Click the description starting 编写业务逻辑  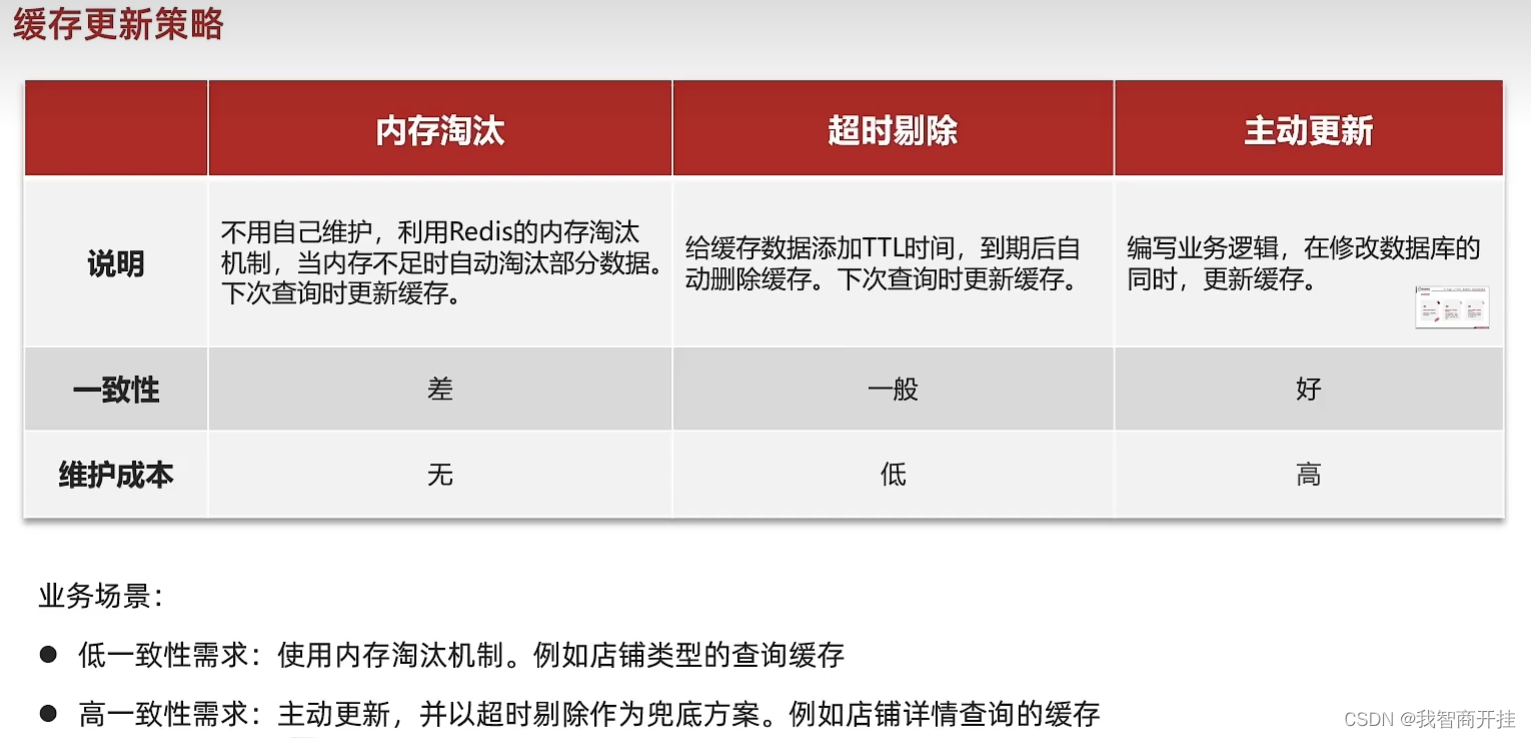(x=1303, y=264)
